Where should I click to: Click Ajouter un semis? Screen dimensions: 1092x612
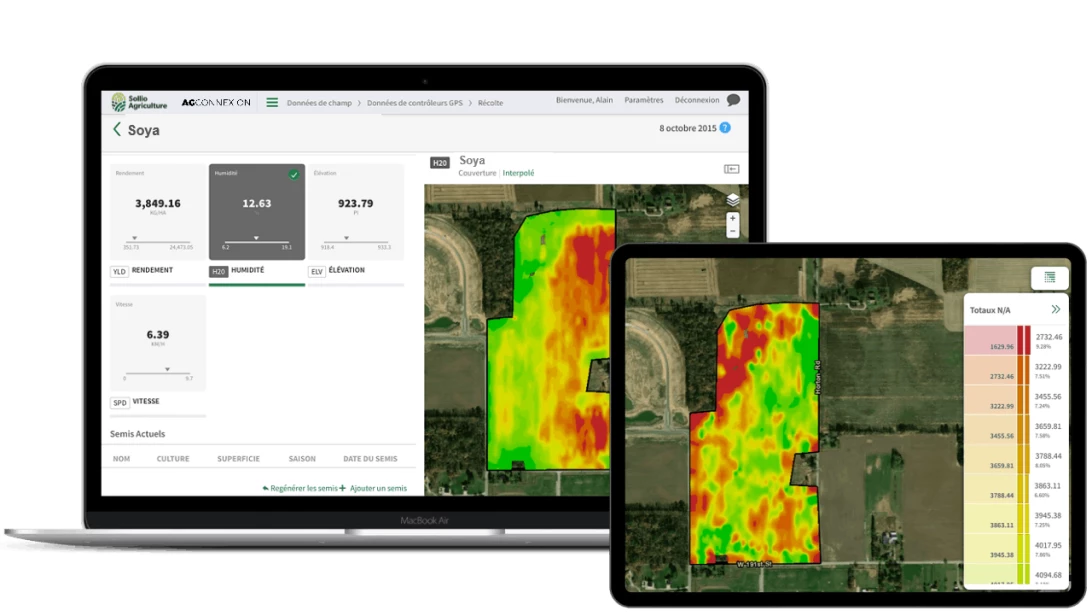tap(373, 488)
